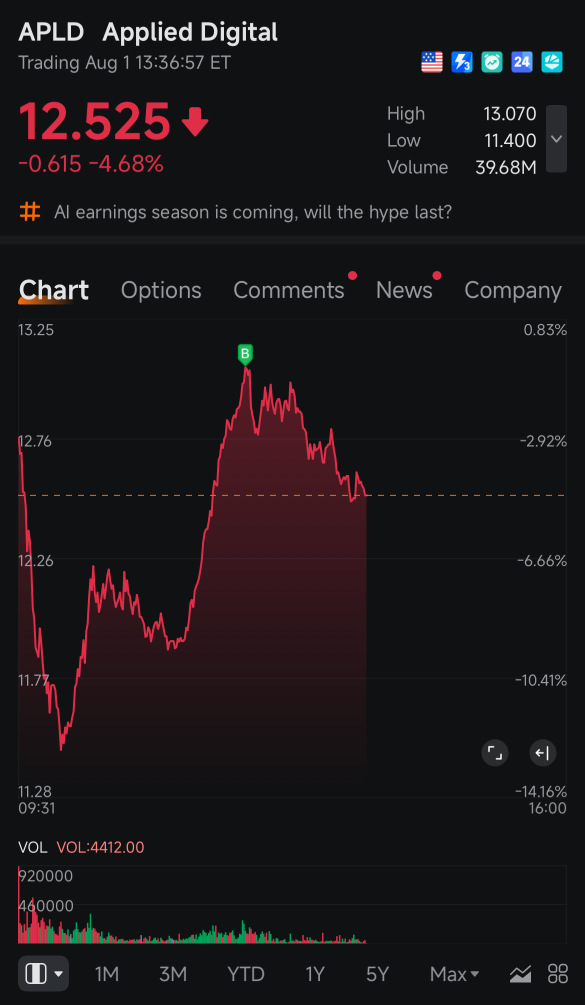Tap the blue lightning level-3 icon

coord(462,62)
